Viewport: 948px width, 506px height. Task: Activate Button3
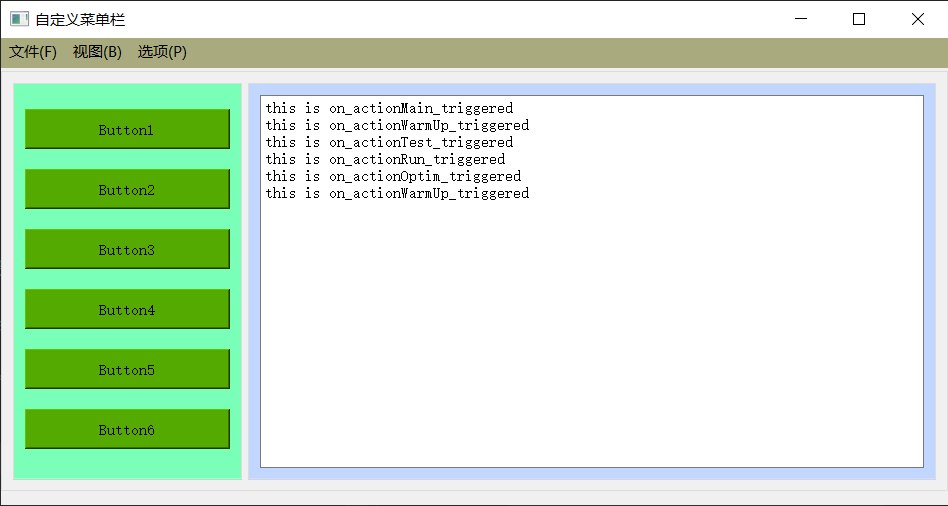pos(127,249)
